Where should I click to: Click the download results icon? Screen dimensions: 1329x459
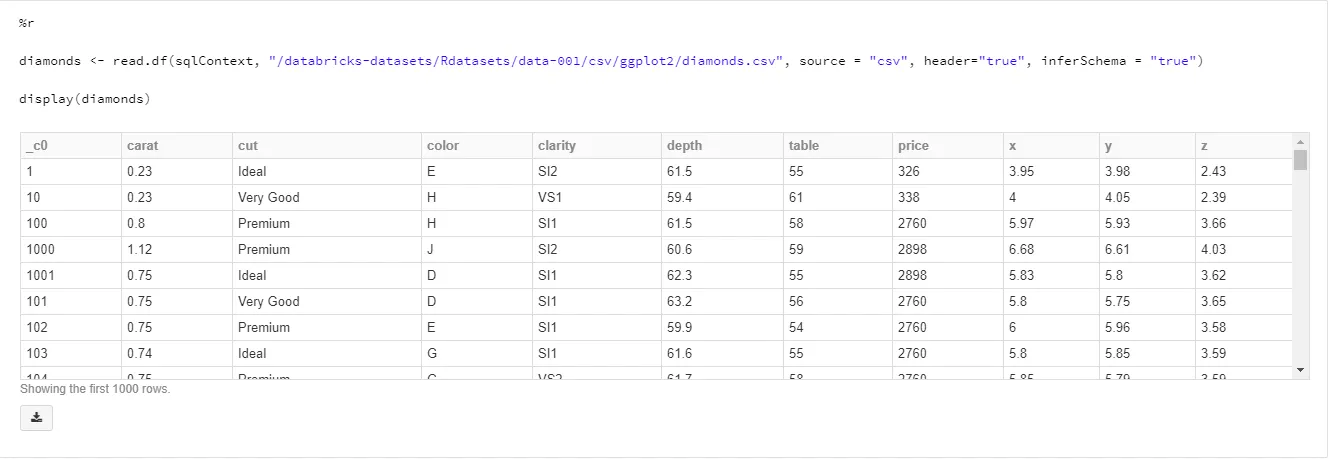(36, 418)
